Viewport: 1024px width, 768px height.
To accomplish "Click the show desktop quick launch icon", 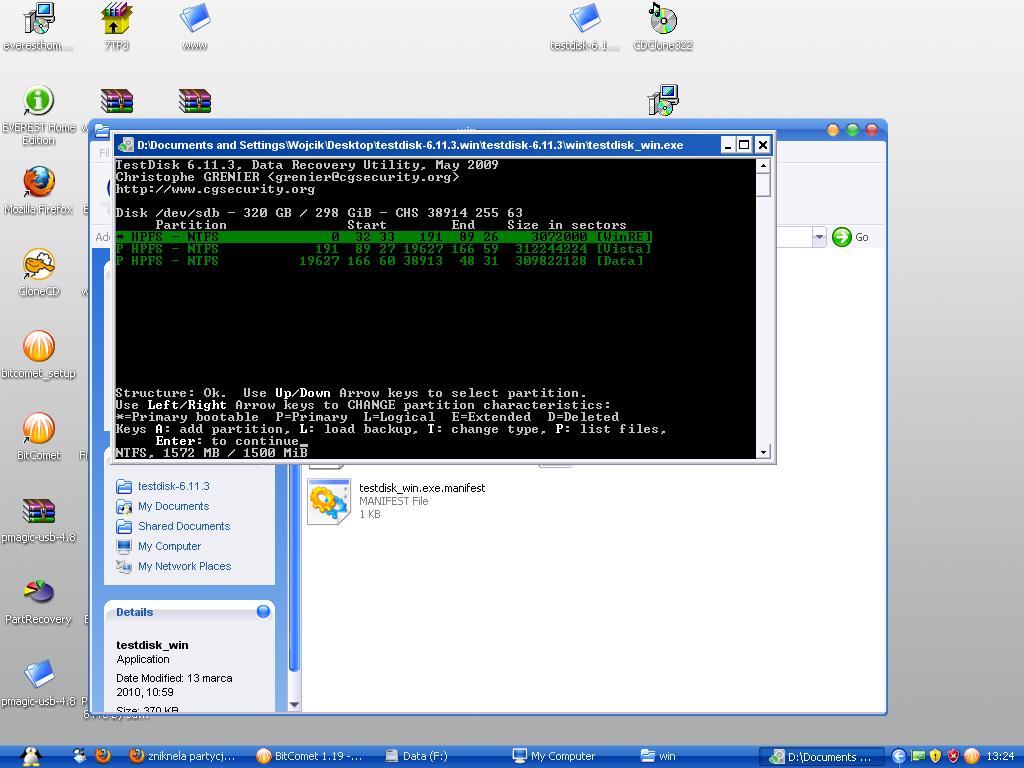I will [80, 756].
